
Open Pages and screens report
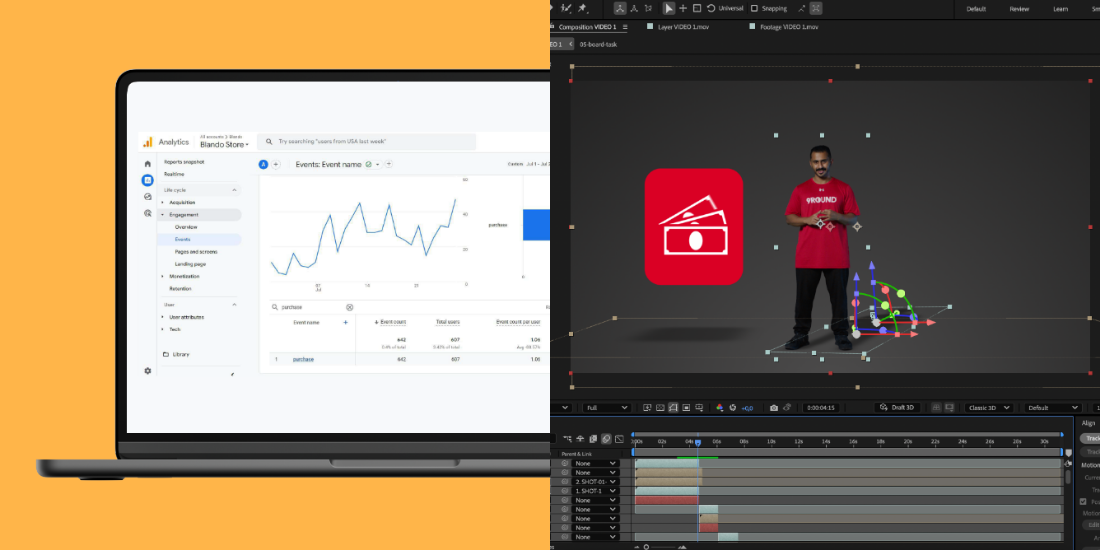tap(196, 252)
